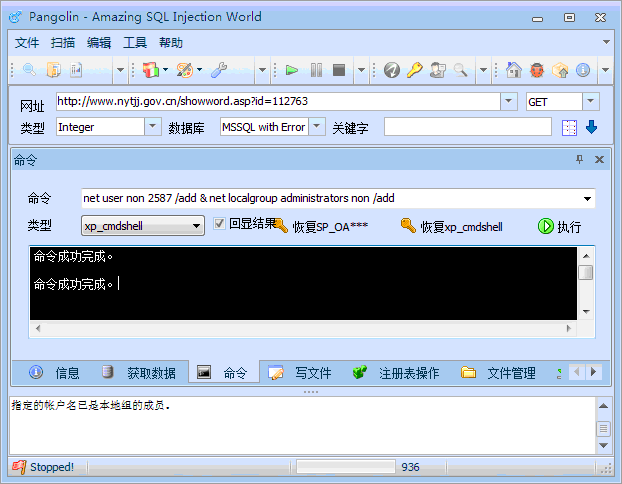
Task: Pause the scan with pause icon
Action: click(316, 70)
